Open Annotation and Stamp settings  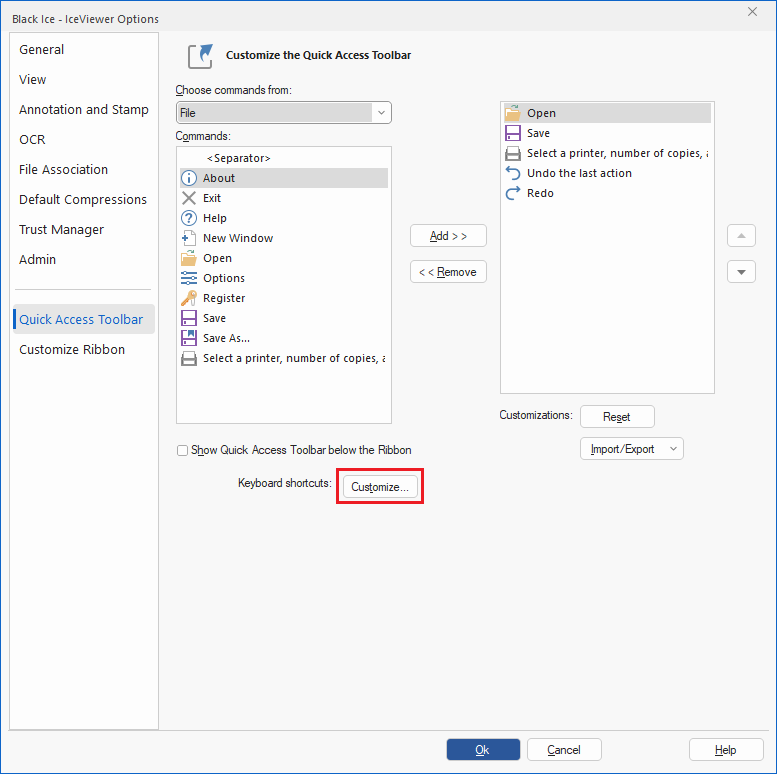click(84, 110)
